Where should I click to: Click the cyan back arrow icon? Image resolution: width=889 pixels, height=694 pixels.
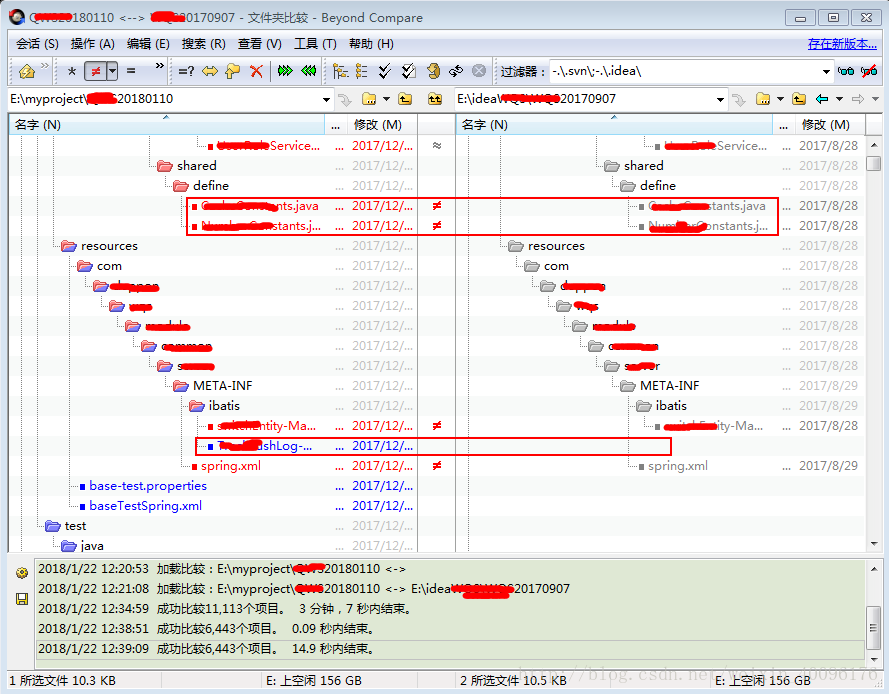click(822, 99)
